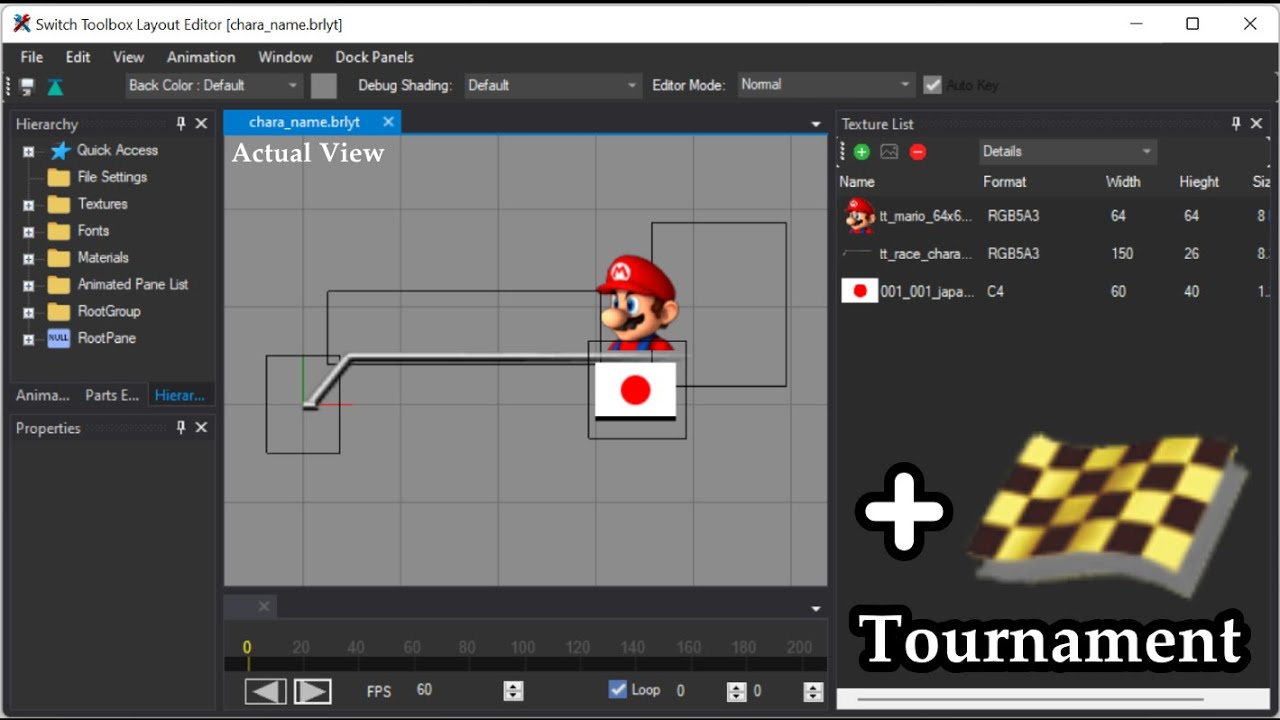Open the Window menu
Screen dimensions: 1280x720
point(285,57)
